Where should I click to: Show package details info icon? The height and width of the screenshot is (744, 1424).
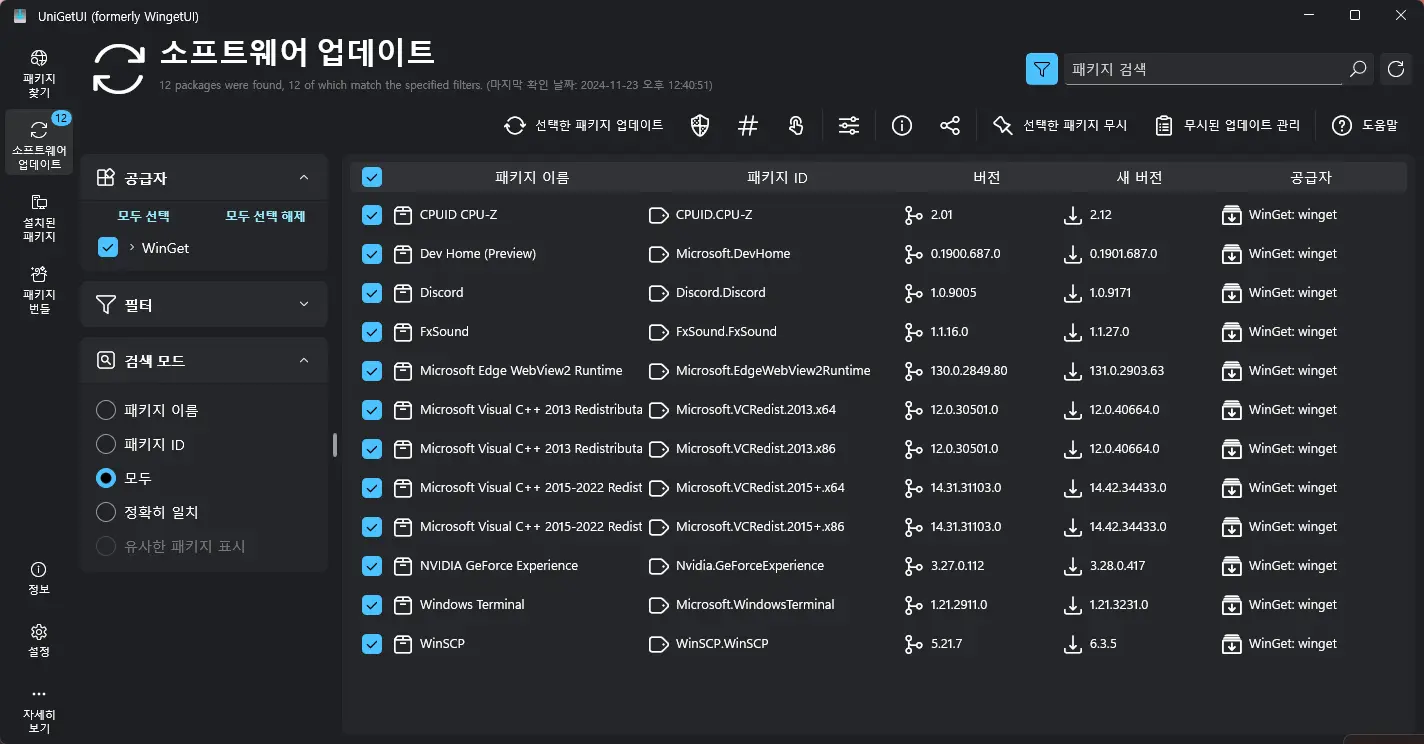pyautogui.click(x=902, y=125)
